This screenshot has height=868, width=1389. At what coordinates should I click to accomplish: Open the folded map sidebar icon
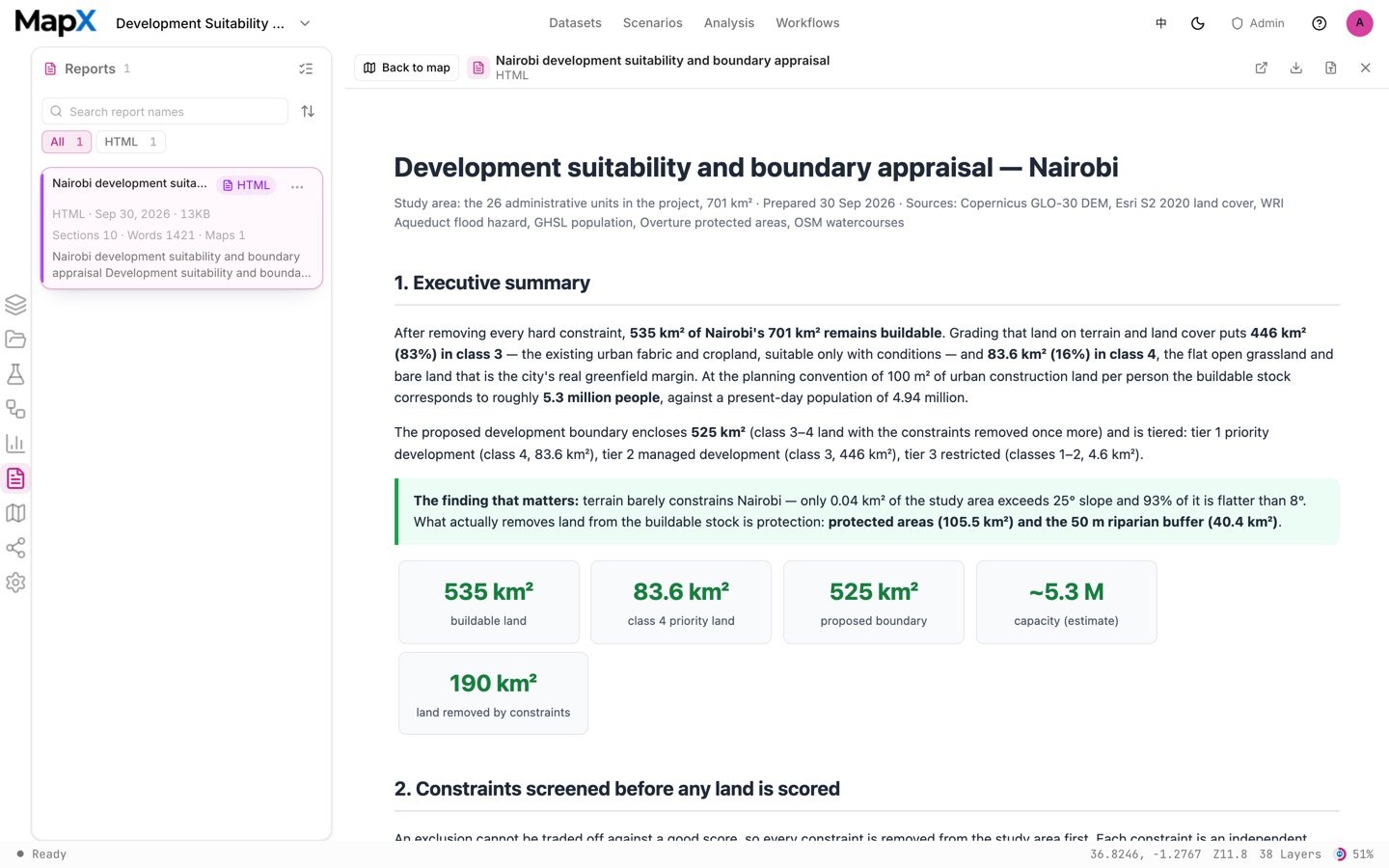pyautogui.click(x=15, y=513)
